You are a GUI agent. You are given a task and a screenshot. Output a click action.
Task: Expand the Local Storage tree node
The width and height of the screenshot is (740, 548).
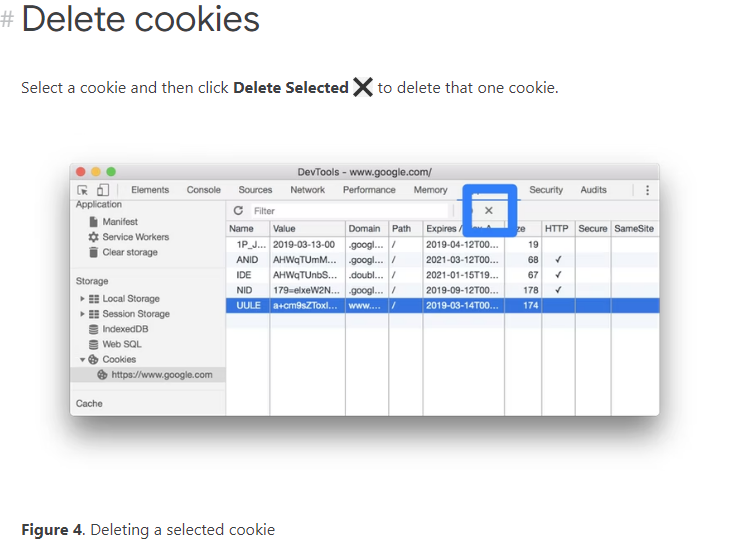point(82,299)
